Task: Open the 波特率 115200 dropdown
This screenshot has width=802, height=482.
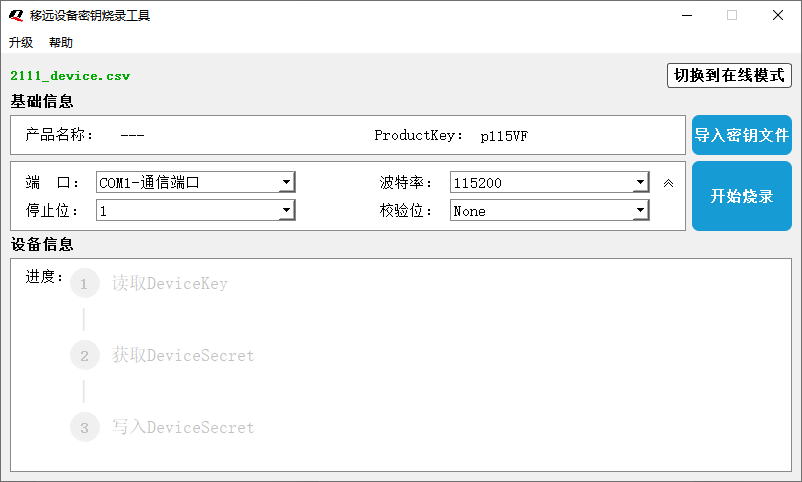Action: click(x=550, y=182)
